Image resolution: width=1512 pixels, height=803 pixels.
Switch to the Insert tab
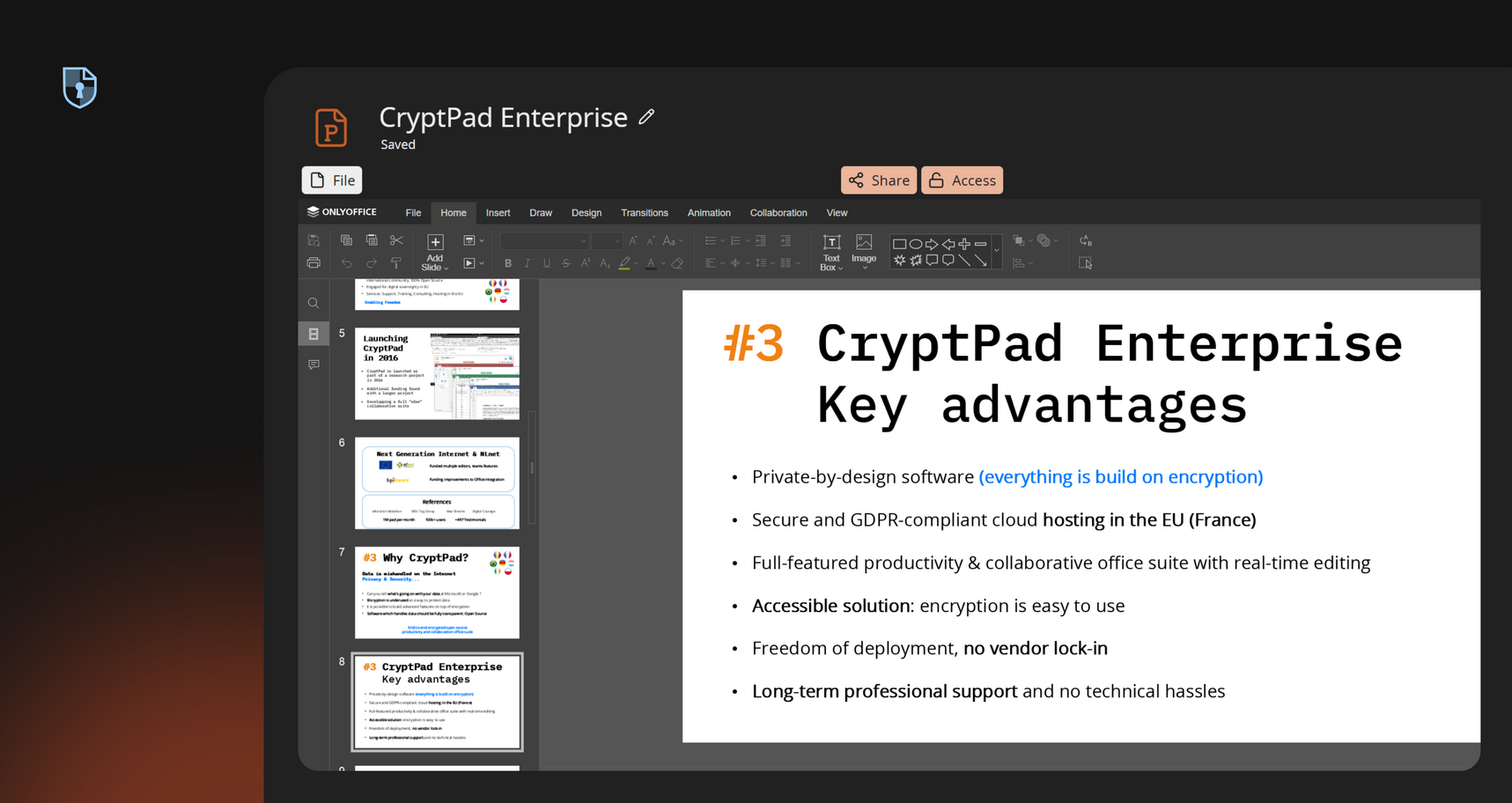point(498,213)
